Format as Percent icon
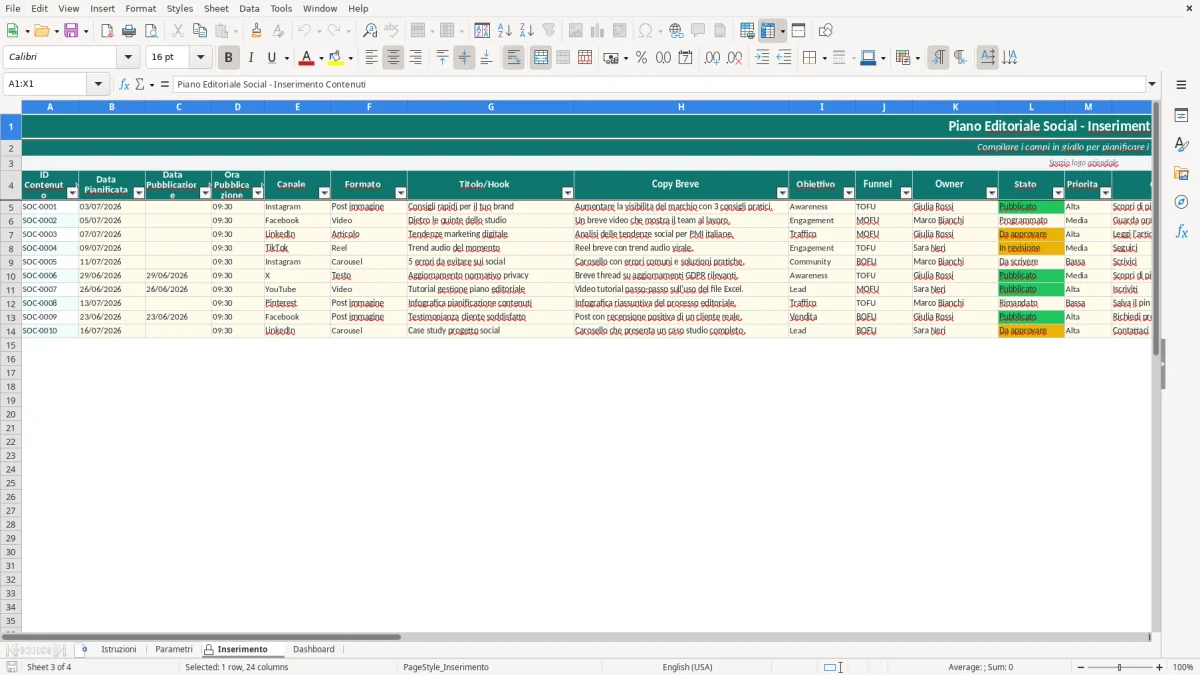The image size is (1200, 675). click(641, 58)
